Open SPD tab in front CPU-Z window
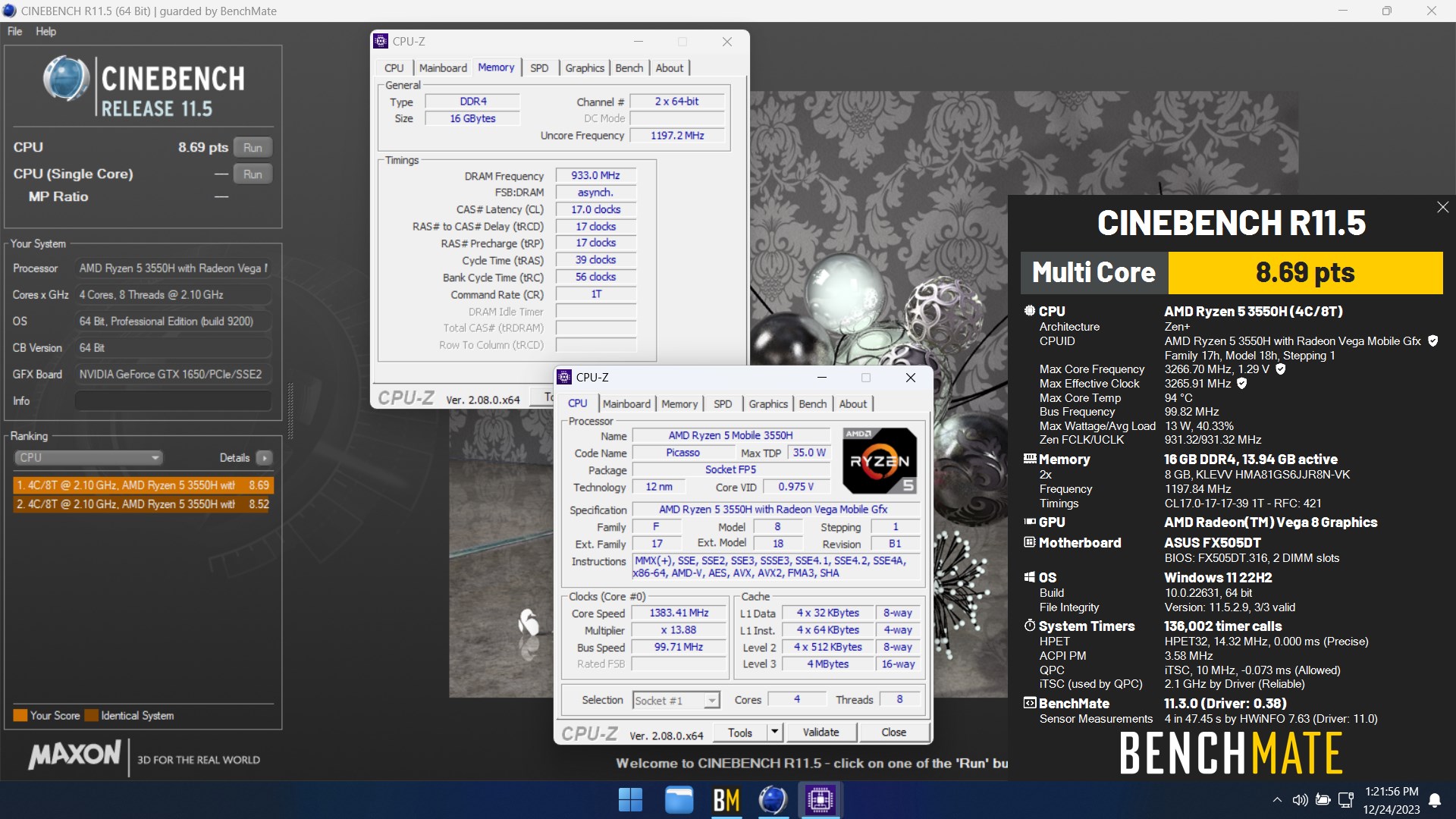 point(723,404)
